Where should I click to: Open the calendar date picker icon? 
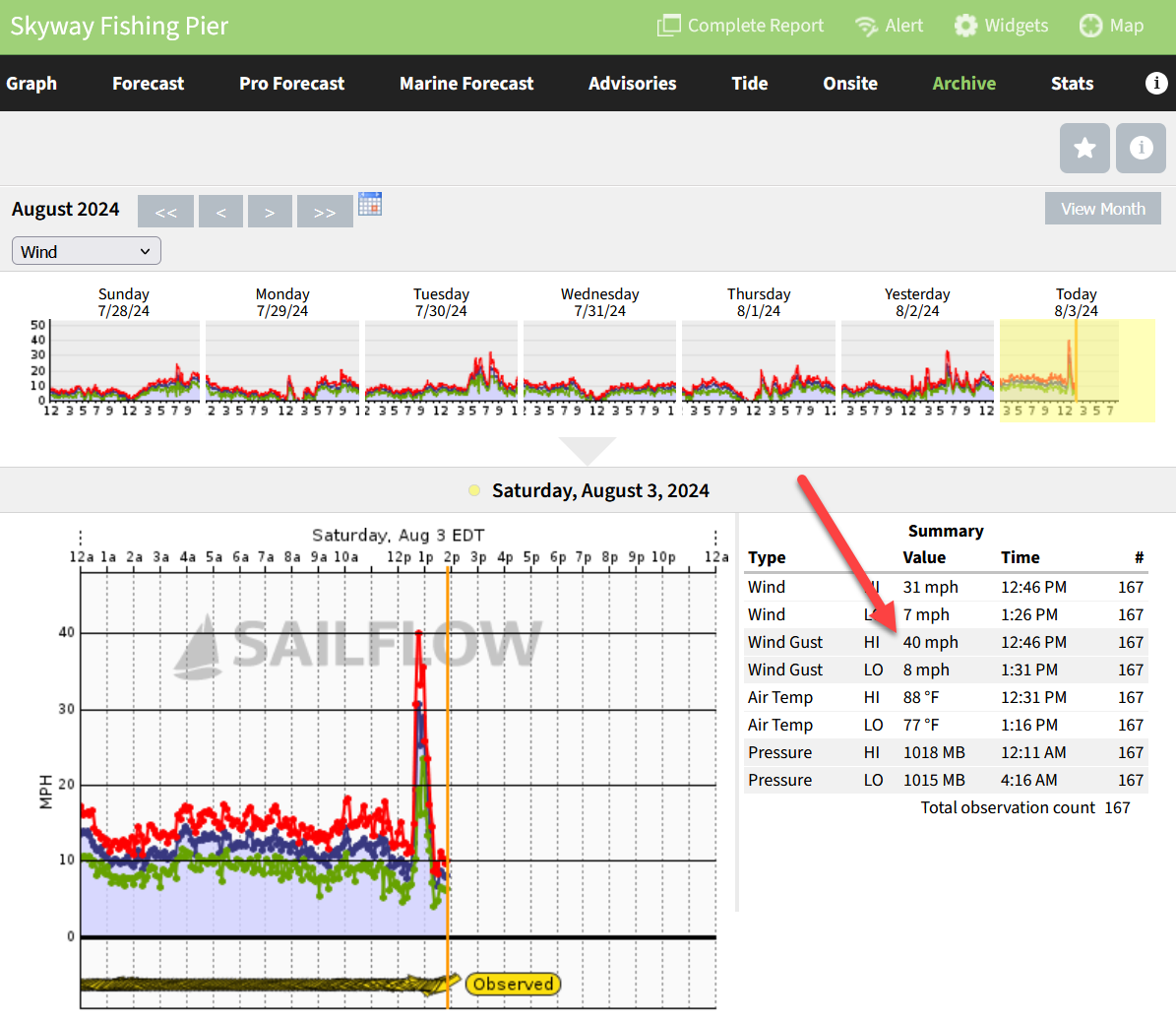[x=370, y=203]
